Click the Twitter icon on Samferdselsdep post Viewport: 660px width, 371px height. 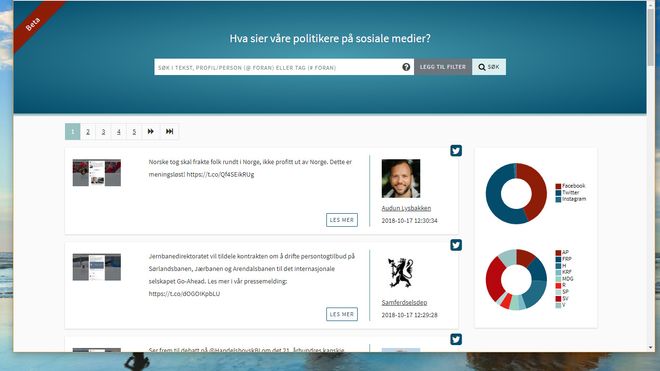[x=456, y=245]
